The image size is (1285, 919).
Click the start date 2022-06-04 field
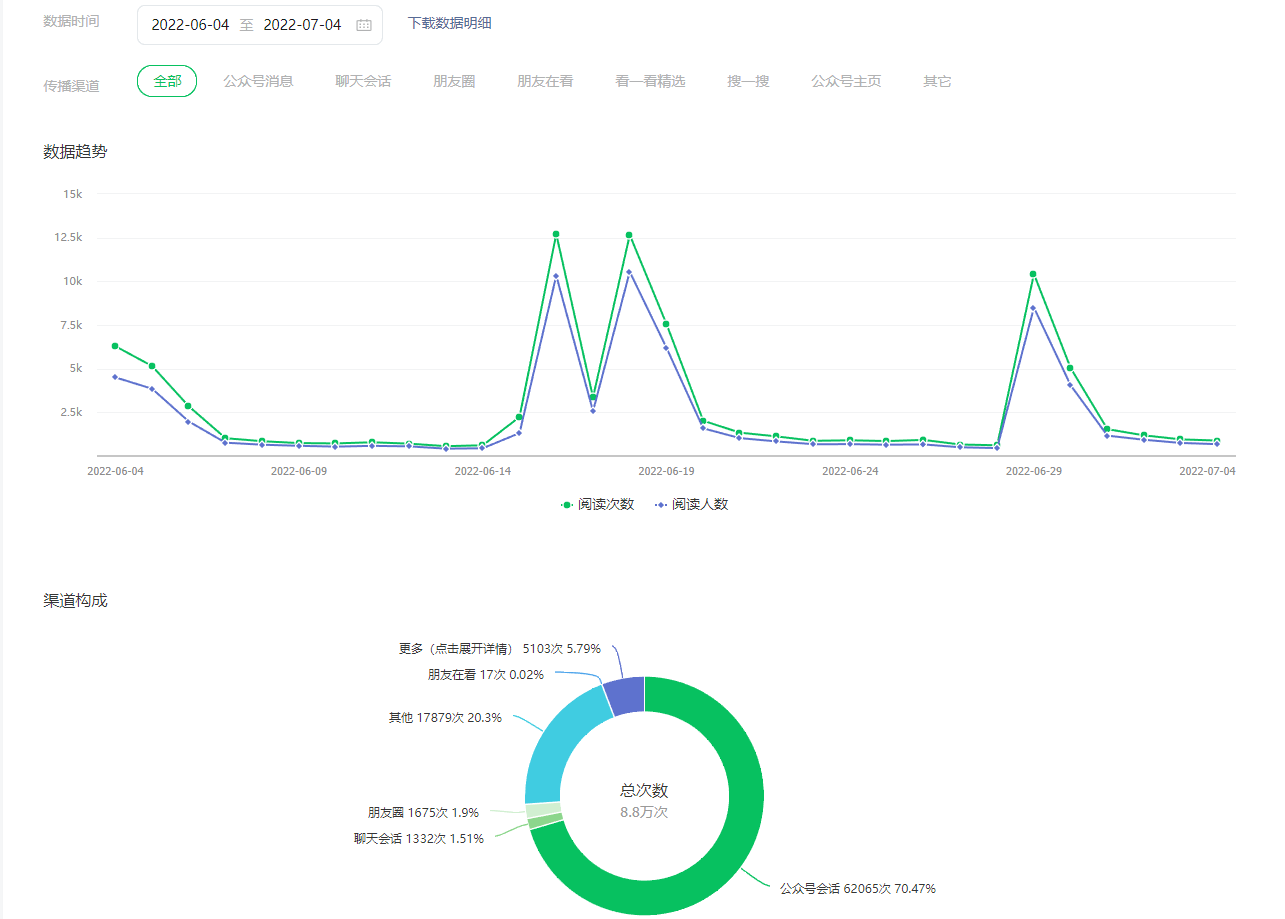coord(190,25)
